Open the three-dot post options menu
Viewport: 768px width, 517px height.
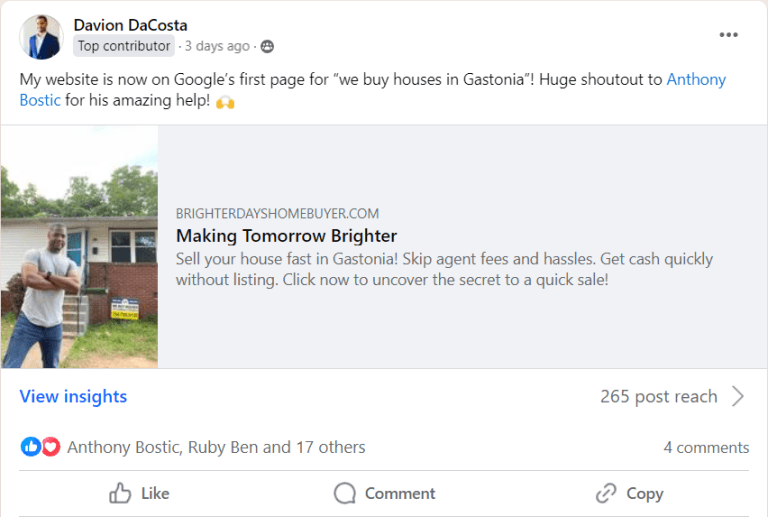pos(728,35)
